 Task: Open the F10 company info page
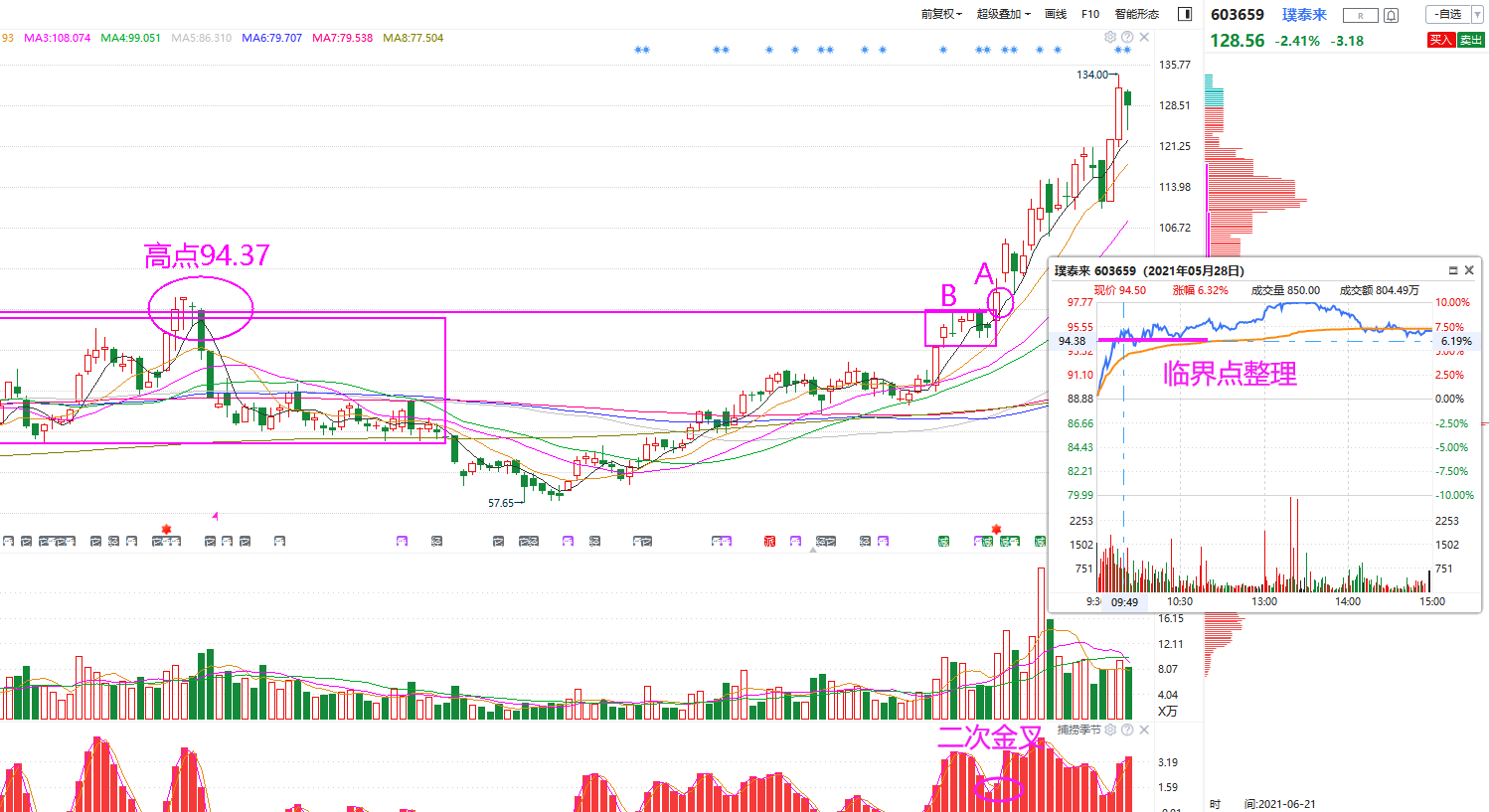tap(1090, 14)
